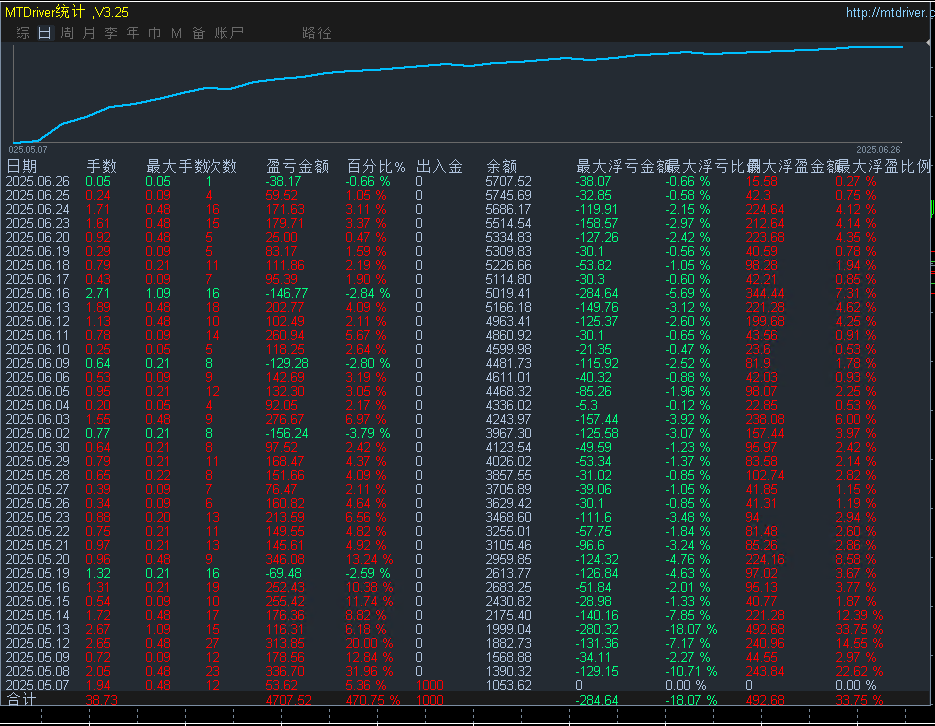Switch to the 周 weekly tab
This screenshot has width=935, height=726.
point(67,33)
